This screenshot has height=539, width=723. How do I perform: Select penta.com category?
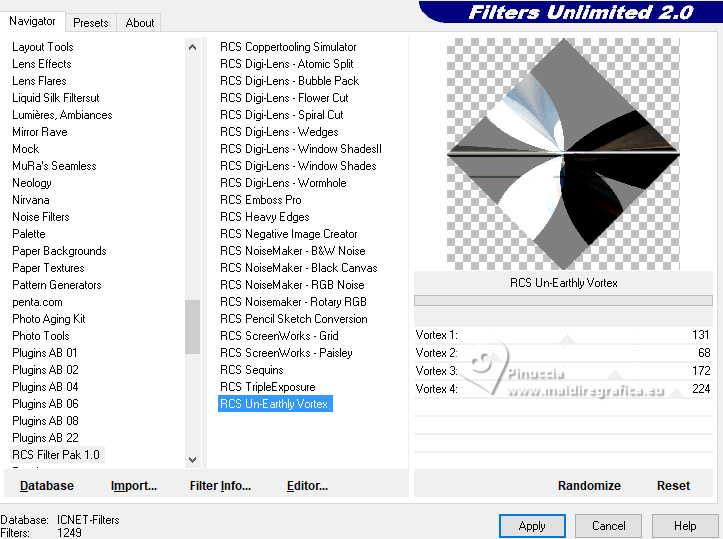coord(37,302)
